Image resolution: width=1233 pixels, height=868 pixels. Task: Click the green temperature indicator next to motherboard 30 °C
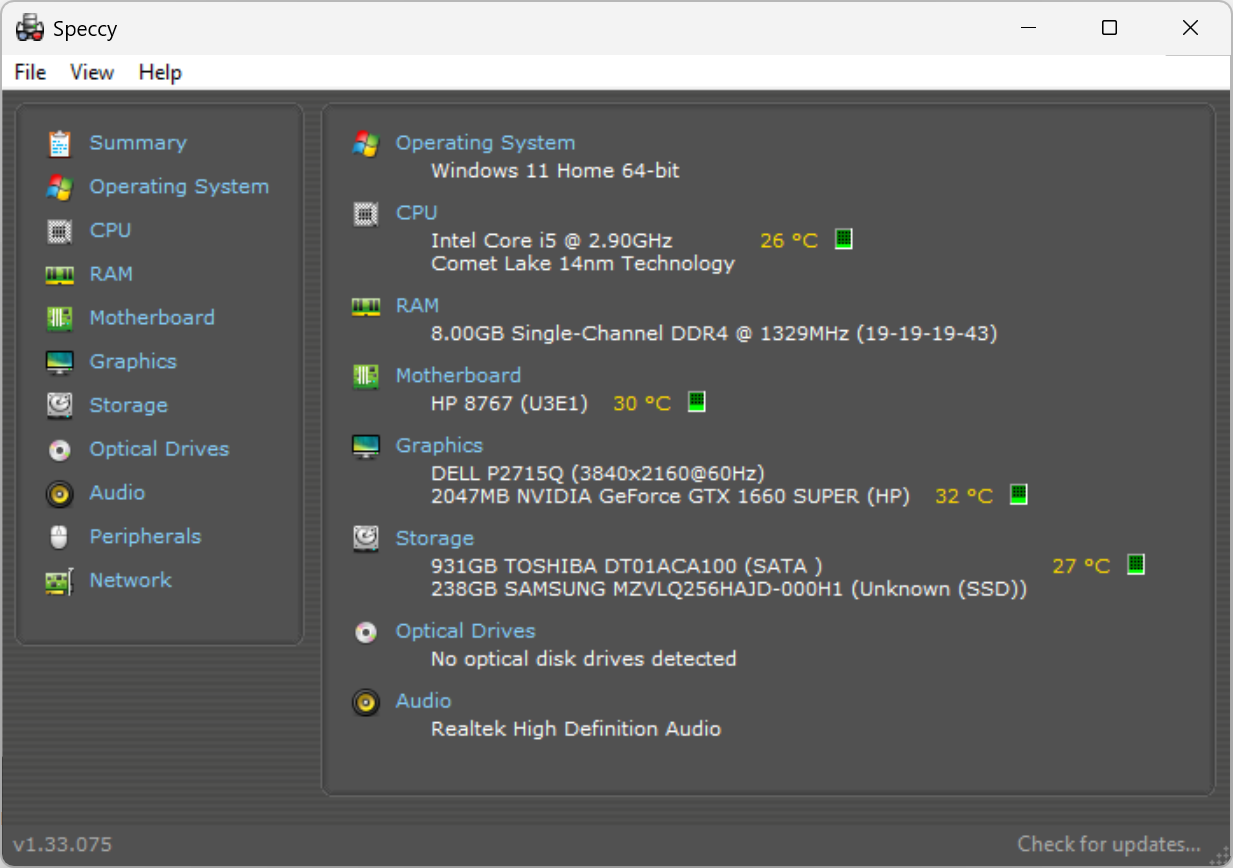(x=697, y=402)
